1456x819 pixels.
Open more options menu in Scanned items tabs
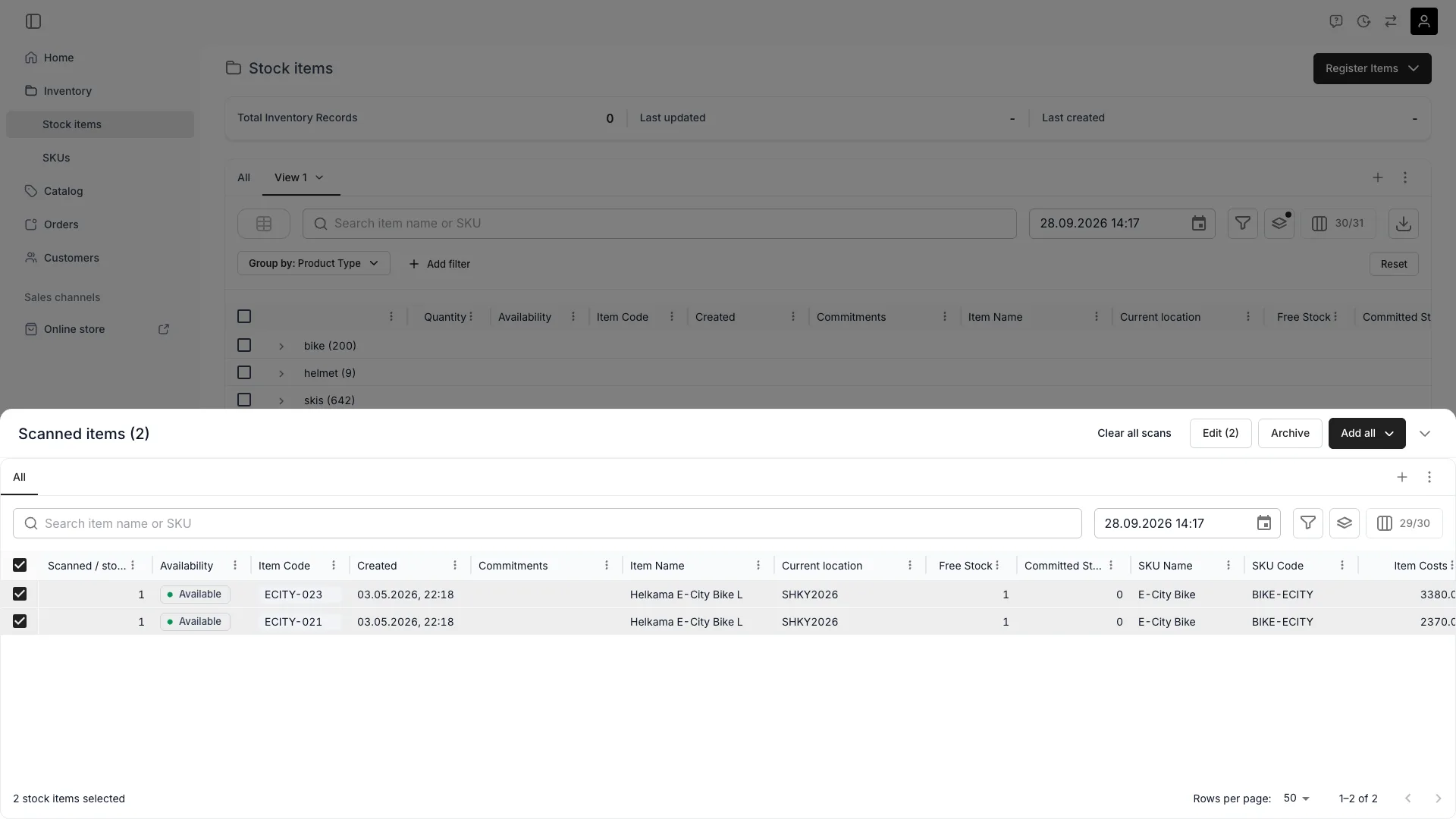[x=1429, y=477]
